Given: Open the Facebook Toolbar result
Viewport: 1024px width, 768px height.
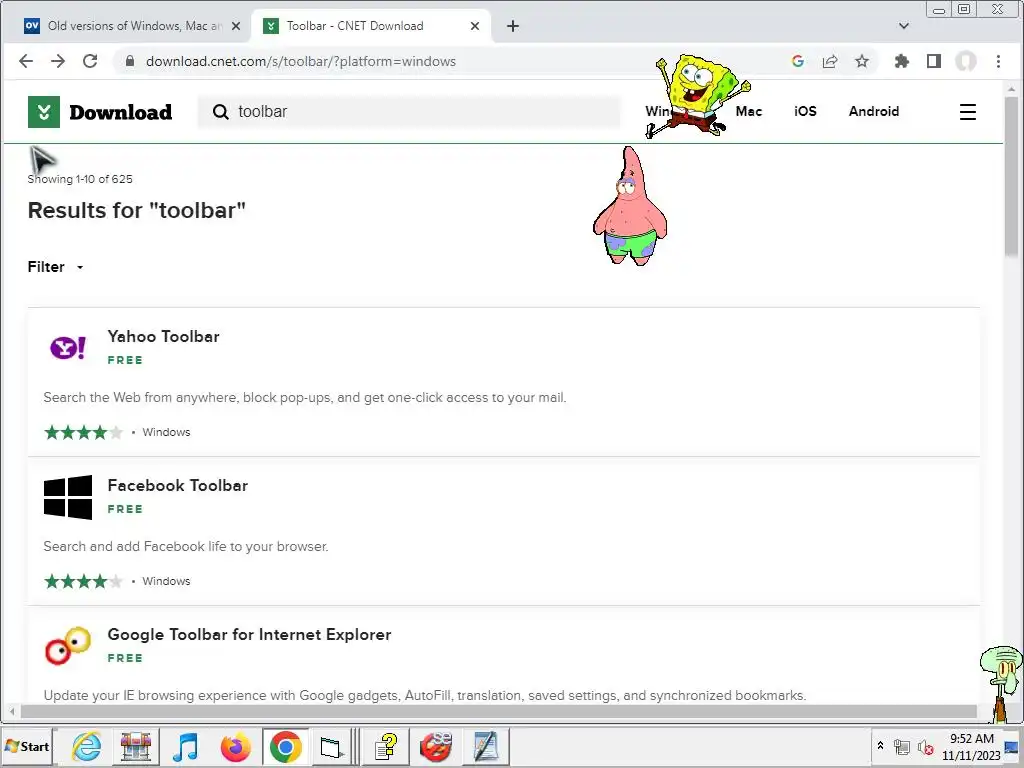Looking at the screenshot, I should 178,485.
